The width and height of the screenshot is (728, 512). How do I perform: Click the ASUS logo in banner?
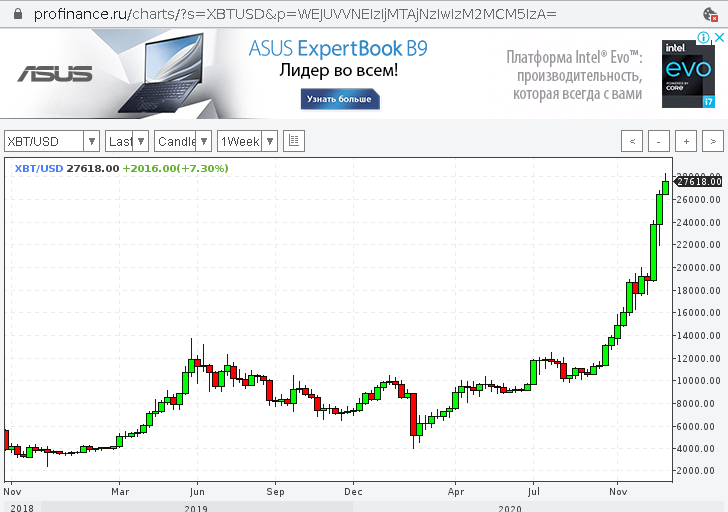[x=54, y=73]
